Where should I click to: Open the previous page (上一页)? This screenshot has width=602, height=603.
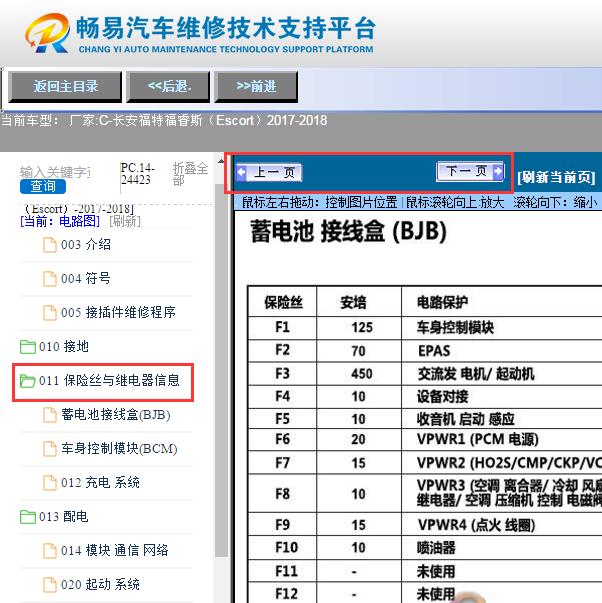click(x=269, y=172)
